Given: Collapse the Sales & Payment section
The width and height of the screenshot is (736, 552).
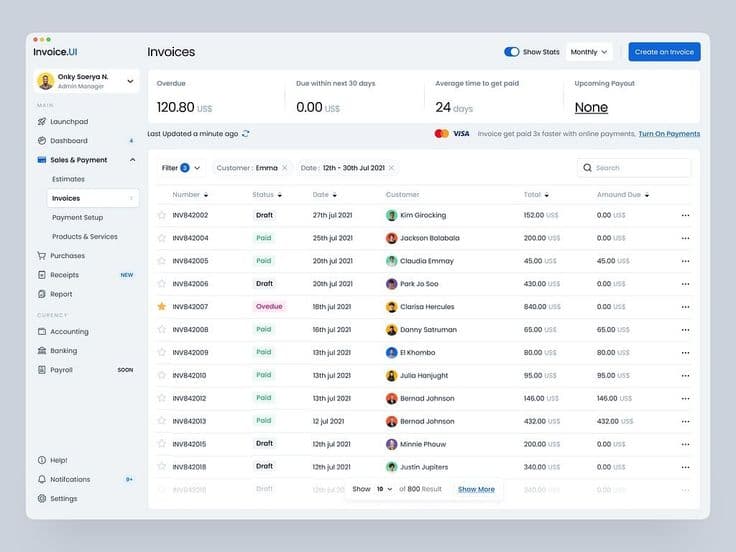Looking at the screenshot, I should [132, 160].
